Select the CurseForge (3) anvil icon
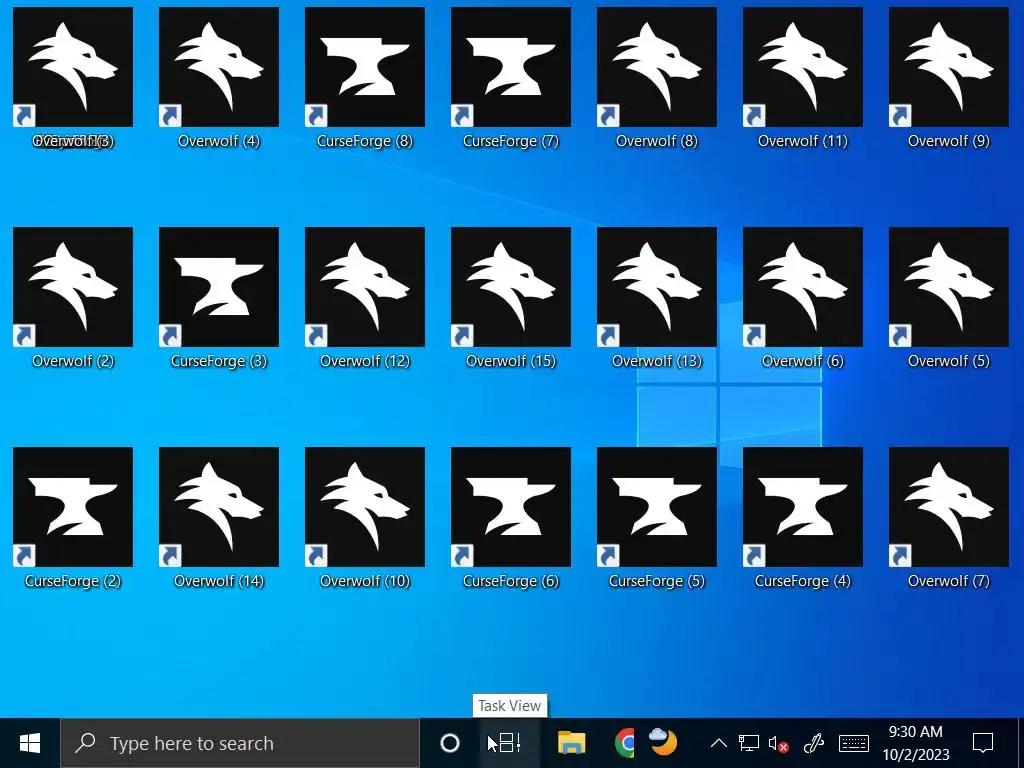This screenshot has height=768, width=1024. click(219, 287)
